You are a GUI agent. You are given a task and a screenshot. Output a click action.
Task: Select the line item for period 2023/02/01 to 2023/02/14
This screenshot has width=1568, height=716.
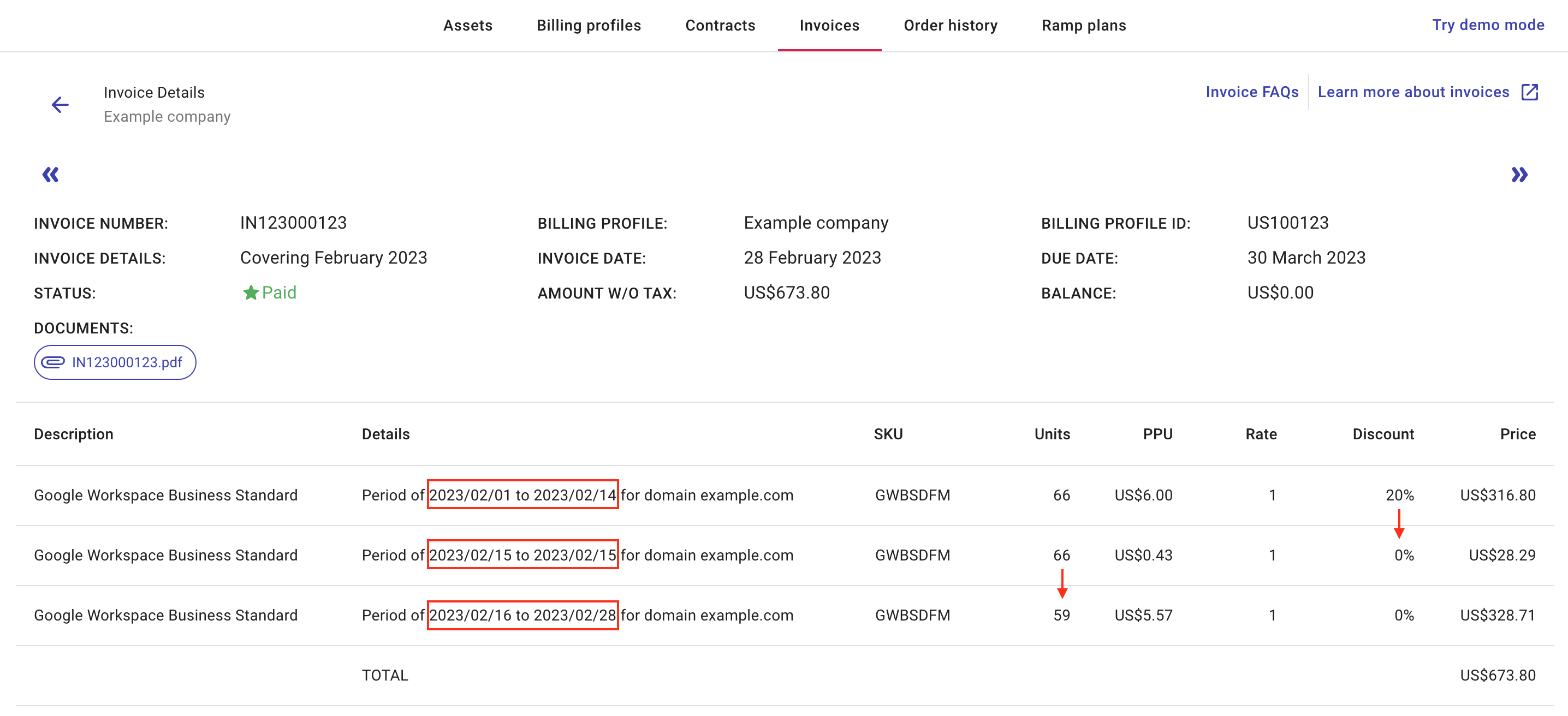coord(522,494)
